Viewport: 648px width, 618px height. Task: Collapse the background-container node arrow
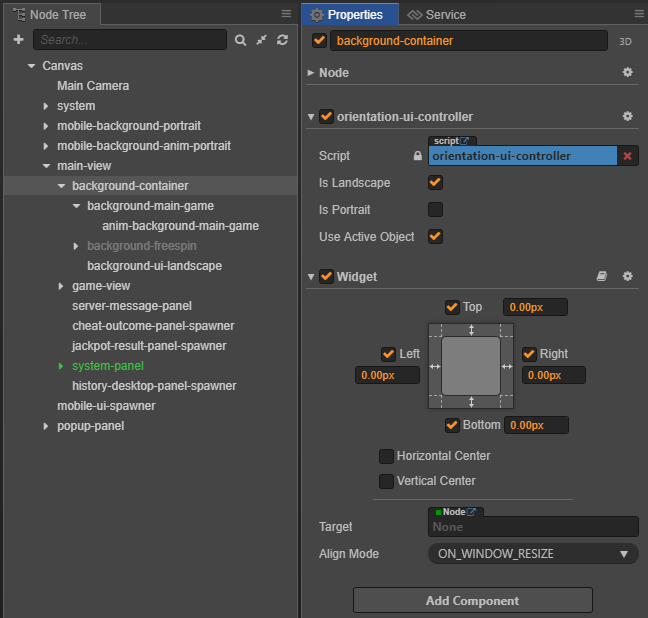[x=62, y=186]
